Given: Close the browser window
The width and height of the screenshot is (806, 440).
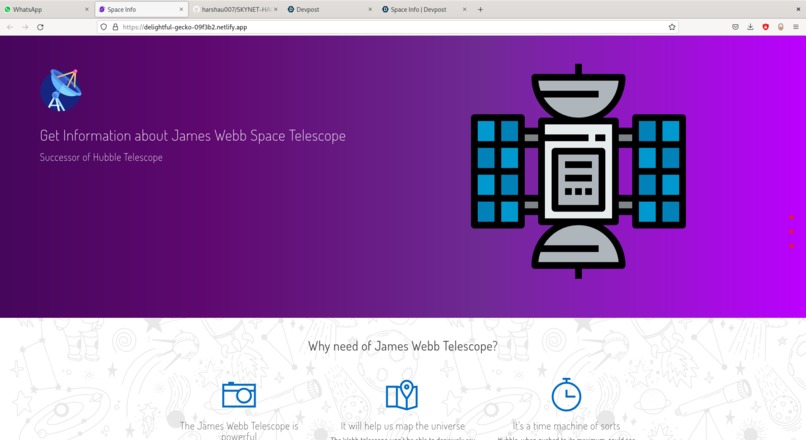Looking at the screenshot, I should 798,9.
